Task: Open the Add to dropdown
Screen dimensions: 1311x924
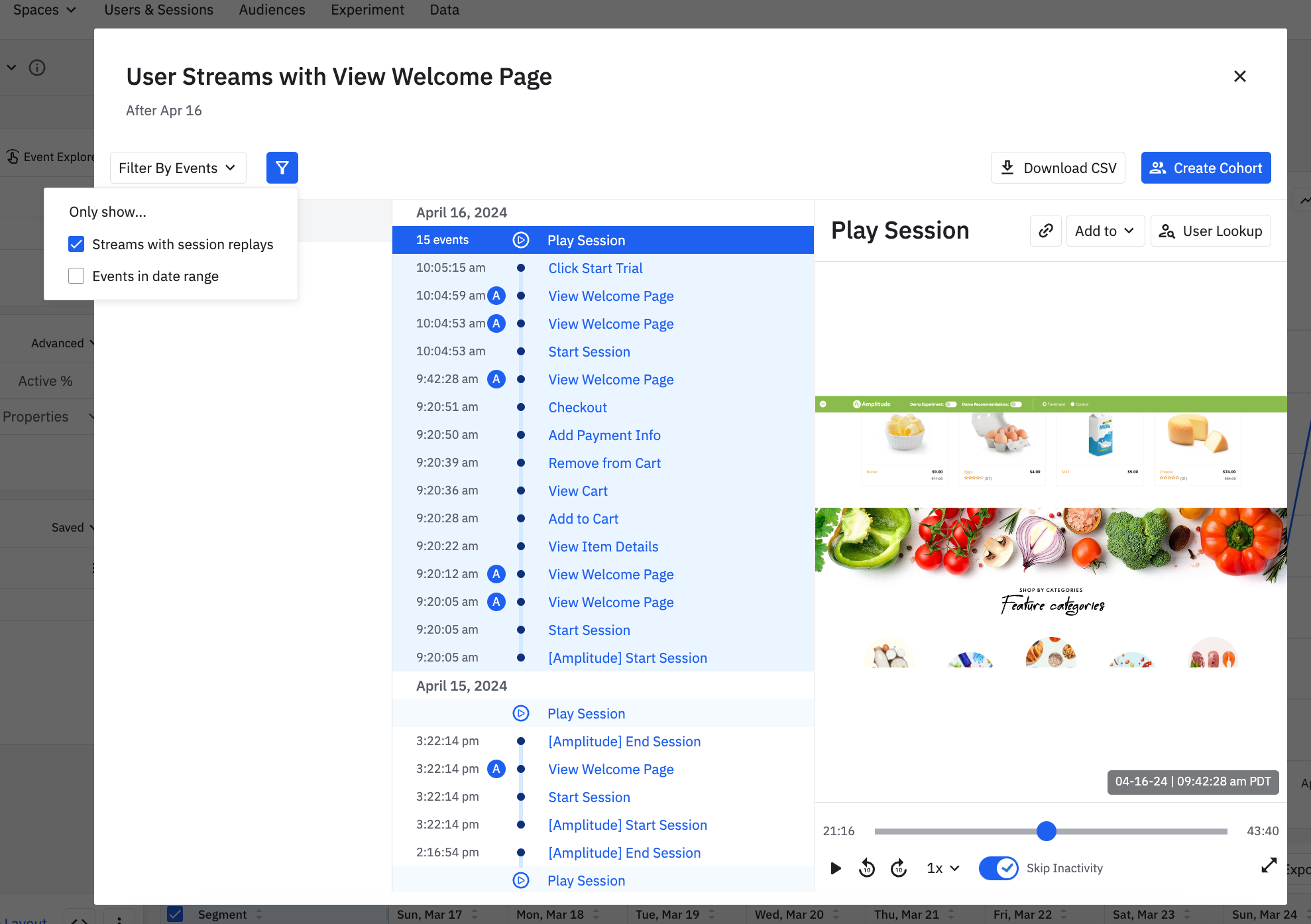Action: click(1105, 231)
